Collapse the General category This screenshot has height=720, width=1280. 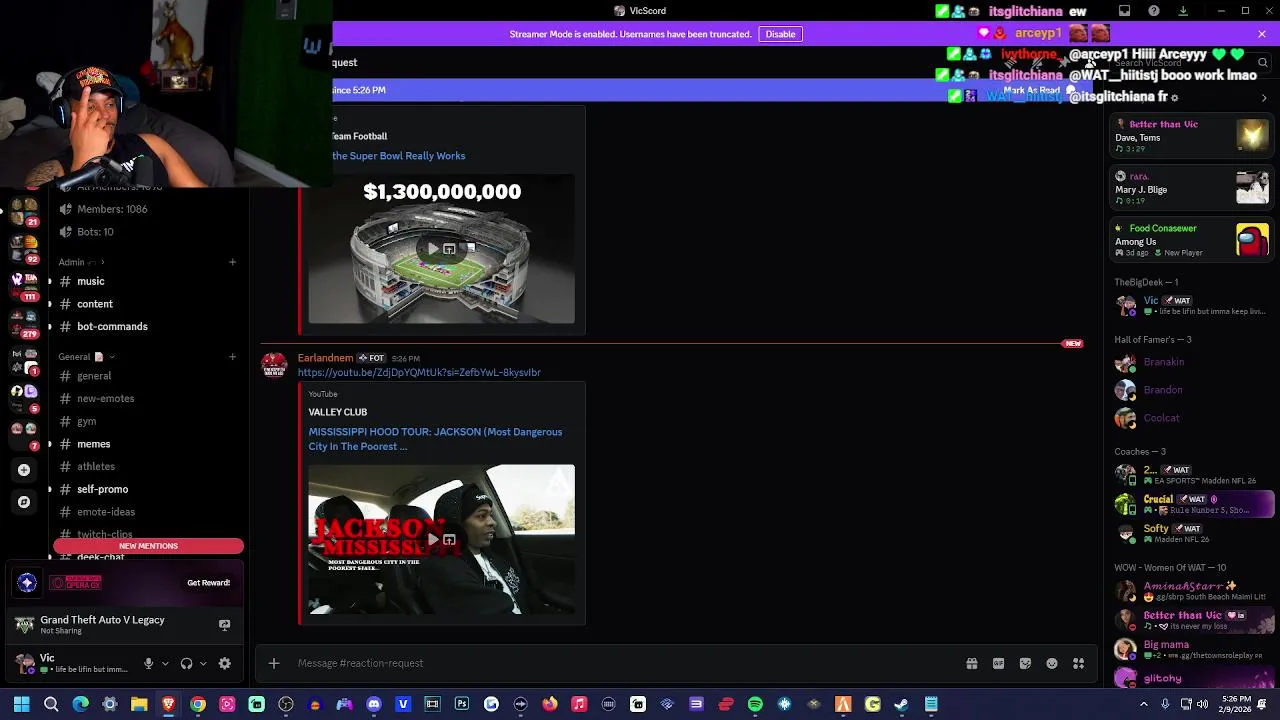tap(86, 357)
